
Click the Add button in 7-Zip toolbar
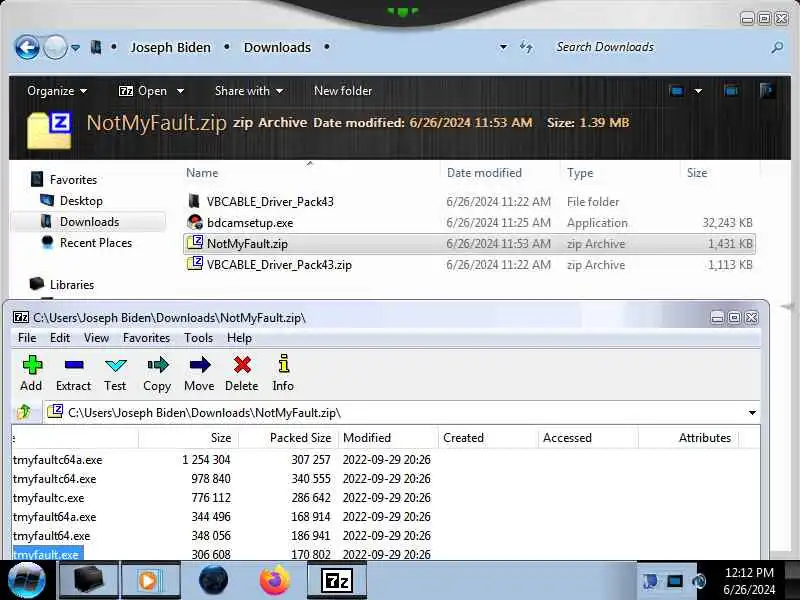(32, 373)
